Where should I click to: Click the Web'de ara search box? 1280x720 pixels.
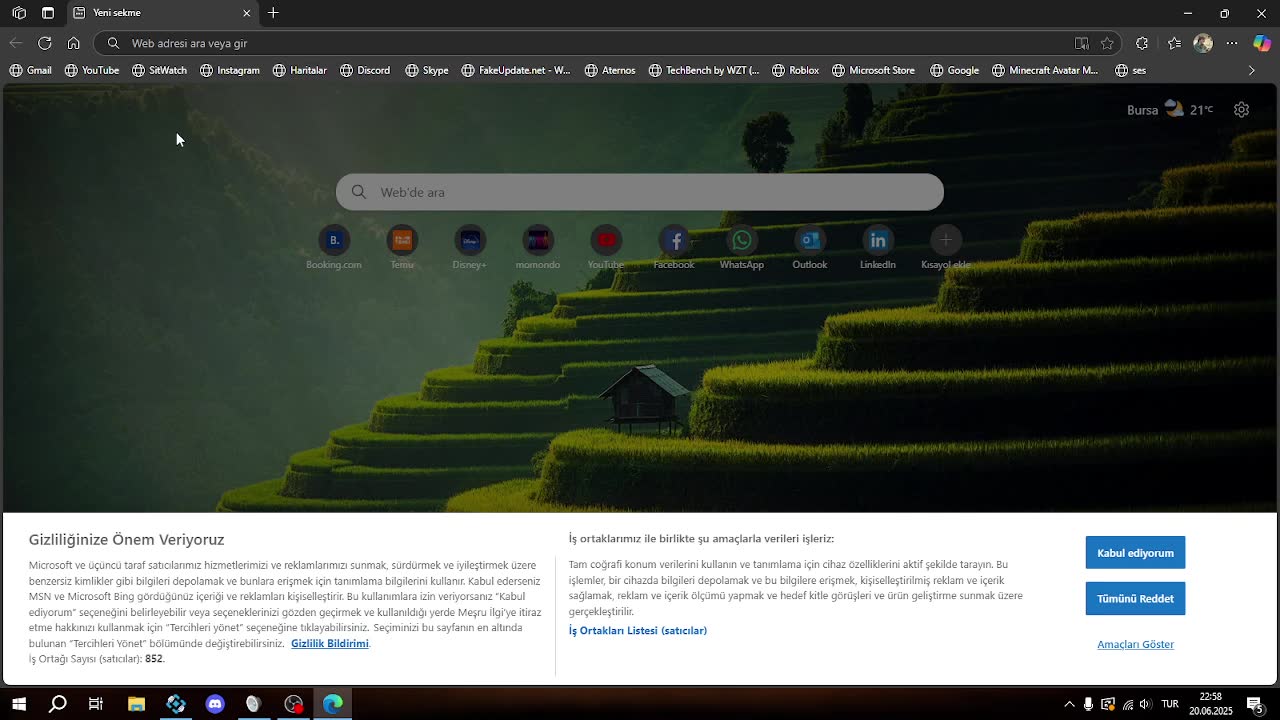[x=640, y=192]
